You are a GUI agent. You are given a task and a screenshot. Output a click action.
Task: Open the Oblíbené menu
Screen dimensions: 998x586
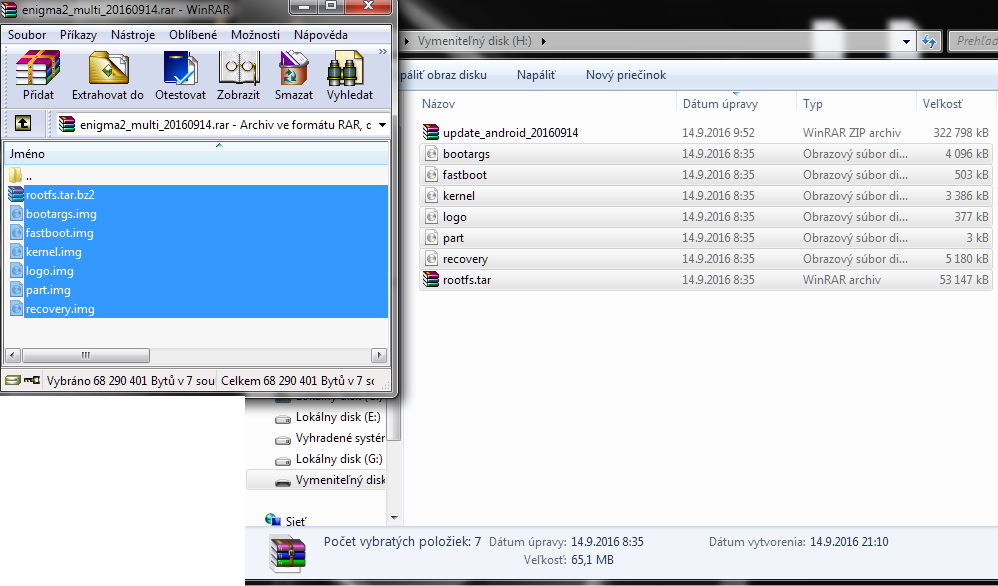193,35
